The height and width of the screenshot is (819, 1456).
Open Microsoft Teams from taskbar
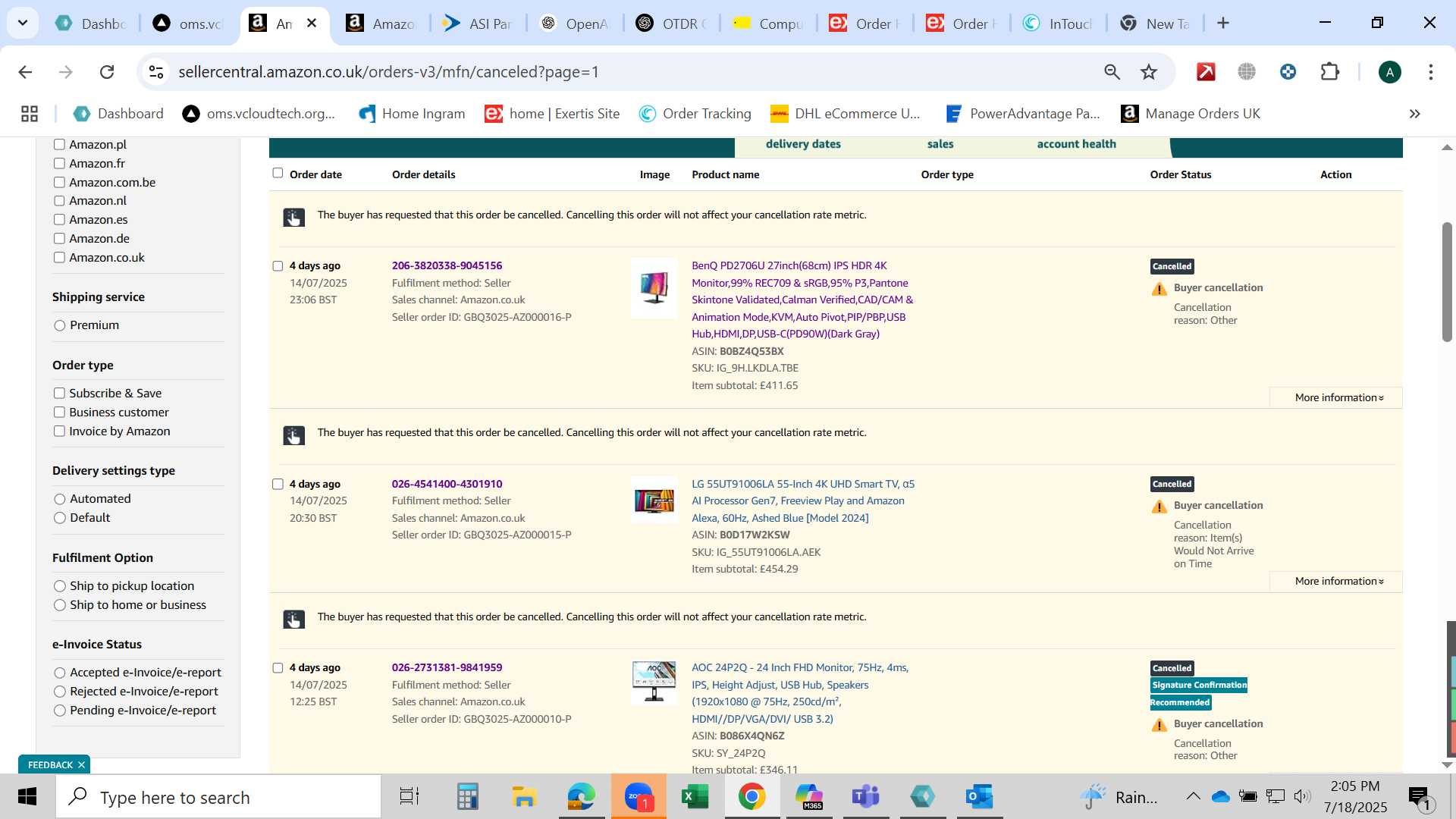(x=865, y=797)
